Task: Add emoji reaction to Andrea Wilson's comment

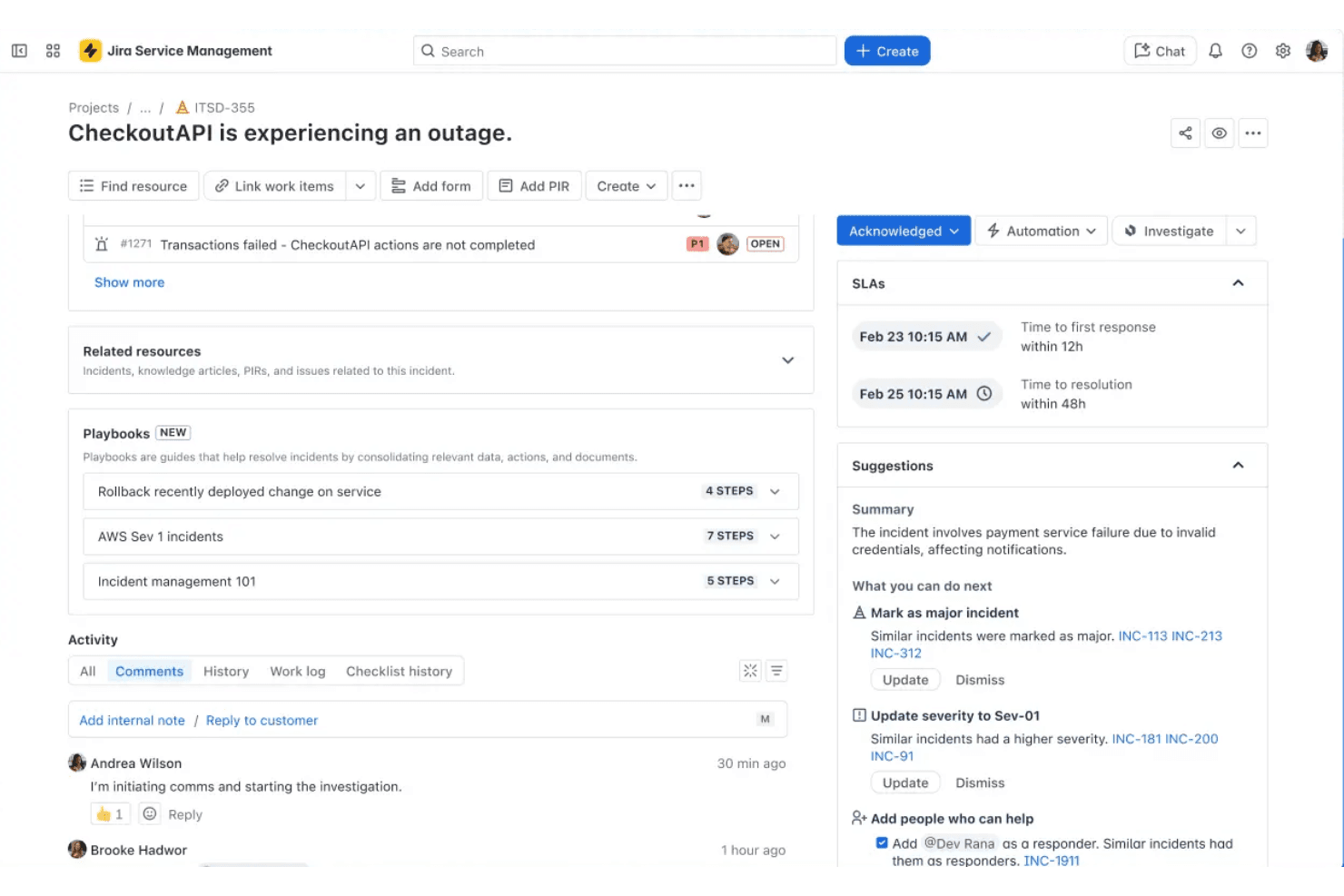Action: coord(150,814)
